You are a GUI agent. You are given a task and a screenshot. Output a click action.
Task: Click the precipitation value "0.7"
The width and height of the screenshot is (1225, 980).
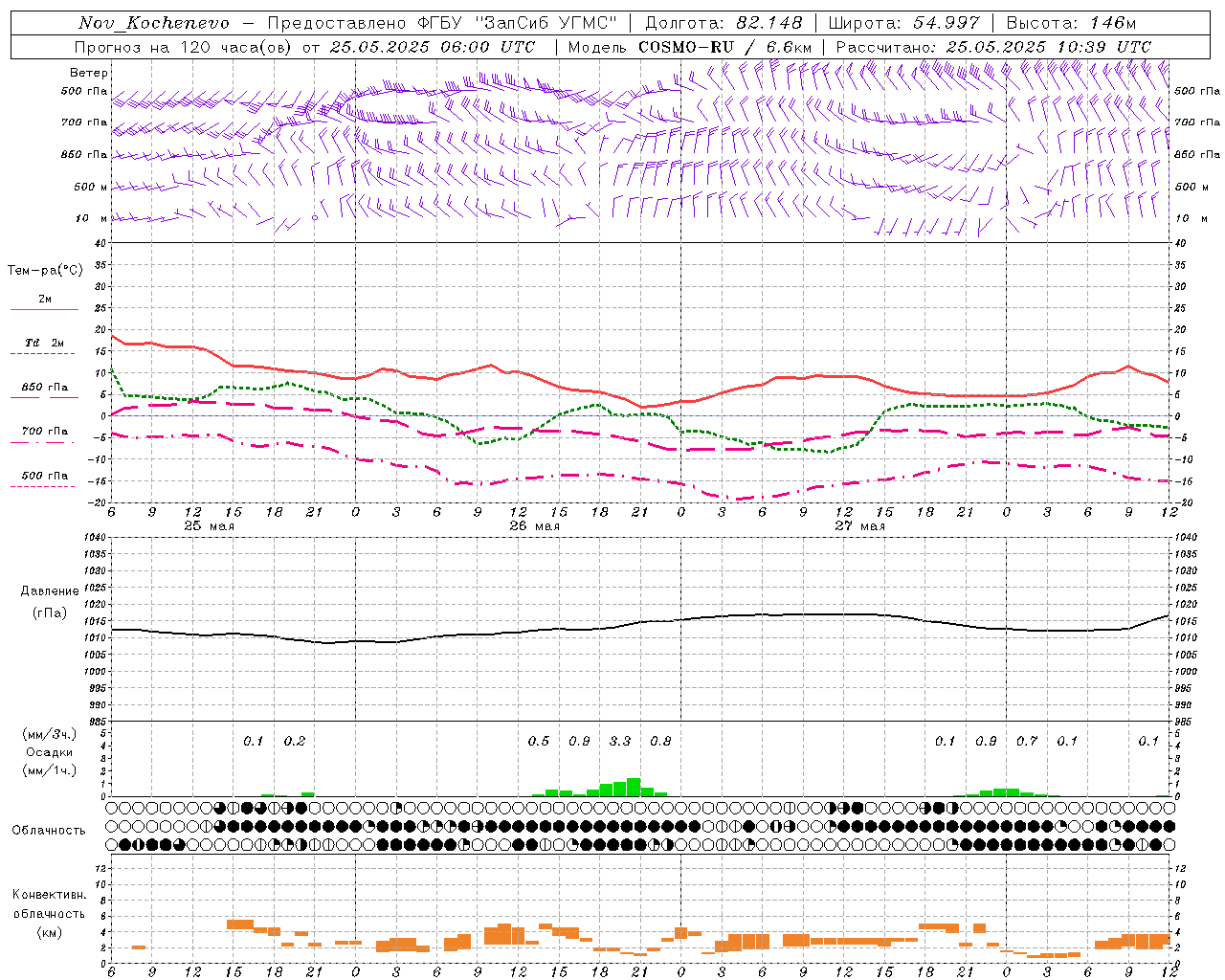[x=1027, y=741]
